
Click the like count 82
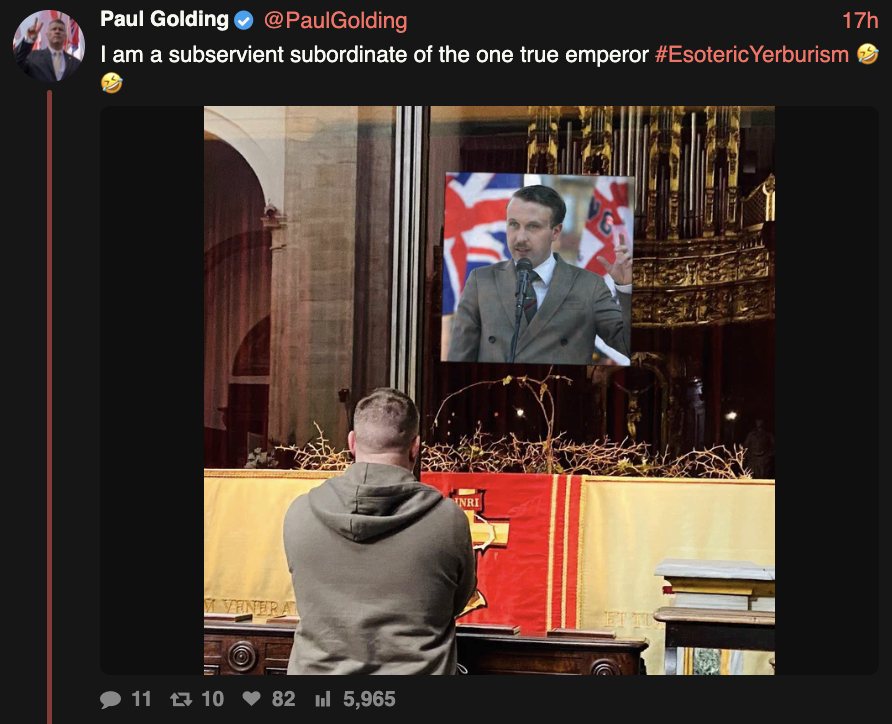coord(283,699)
